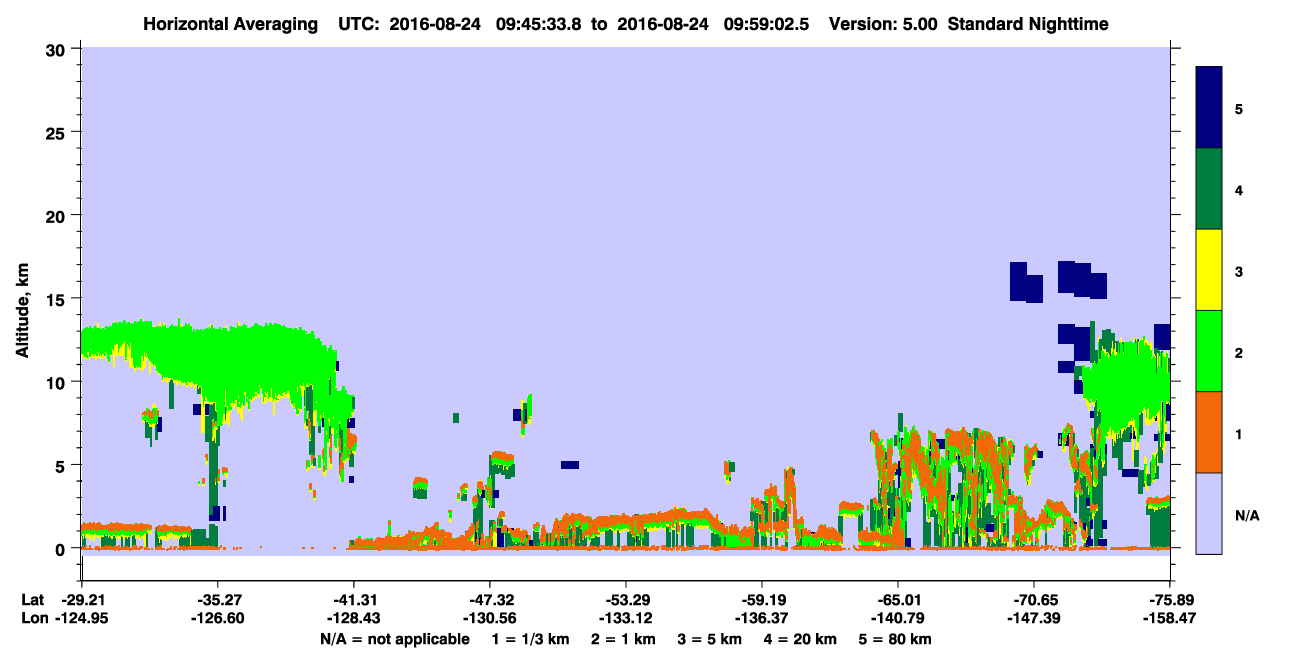Click the colorbar label "N/A"
This screenshot has width=1300, height=667.
tap(1246, 515)
